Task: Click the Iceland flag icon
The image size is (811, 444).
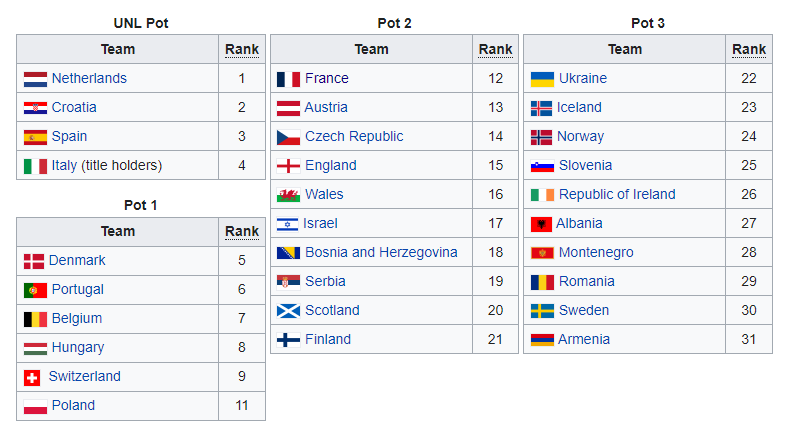Action: (542, 108)
